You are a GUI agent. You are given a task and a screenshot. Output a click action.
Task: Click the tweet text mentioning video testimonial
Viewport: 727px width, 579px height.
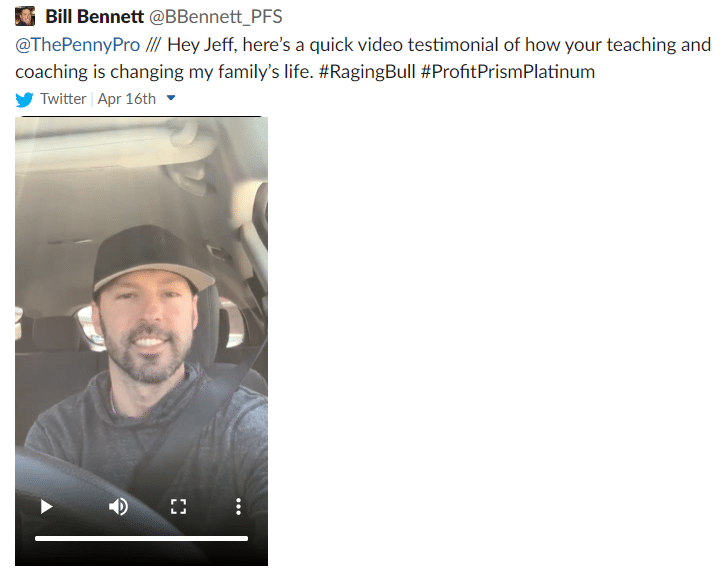[x=363, y=58]
